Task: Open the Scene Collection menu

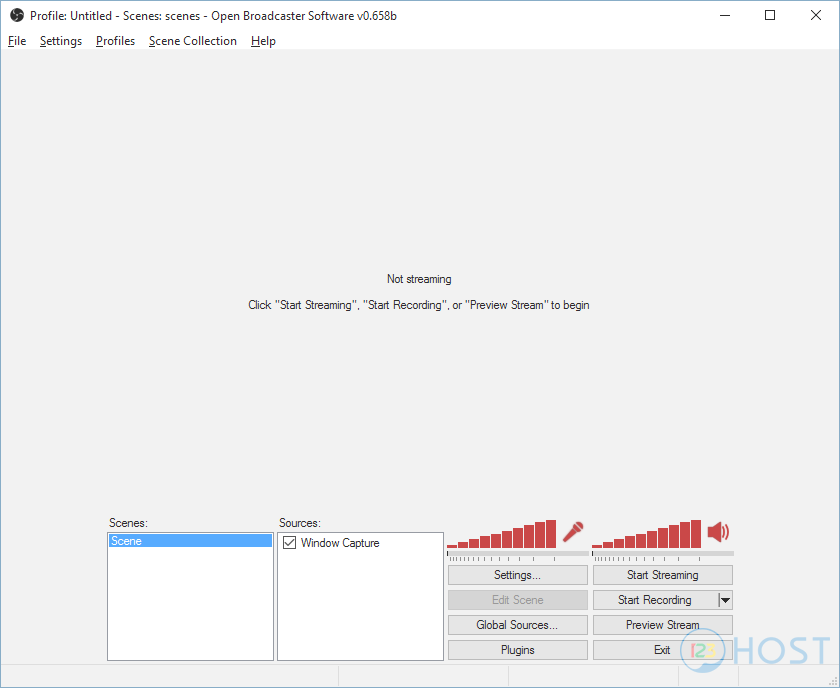Action: click(x=193, y=41)
